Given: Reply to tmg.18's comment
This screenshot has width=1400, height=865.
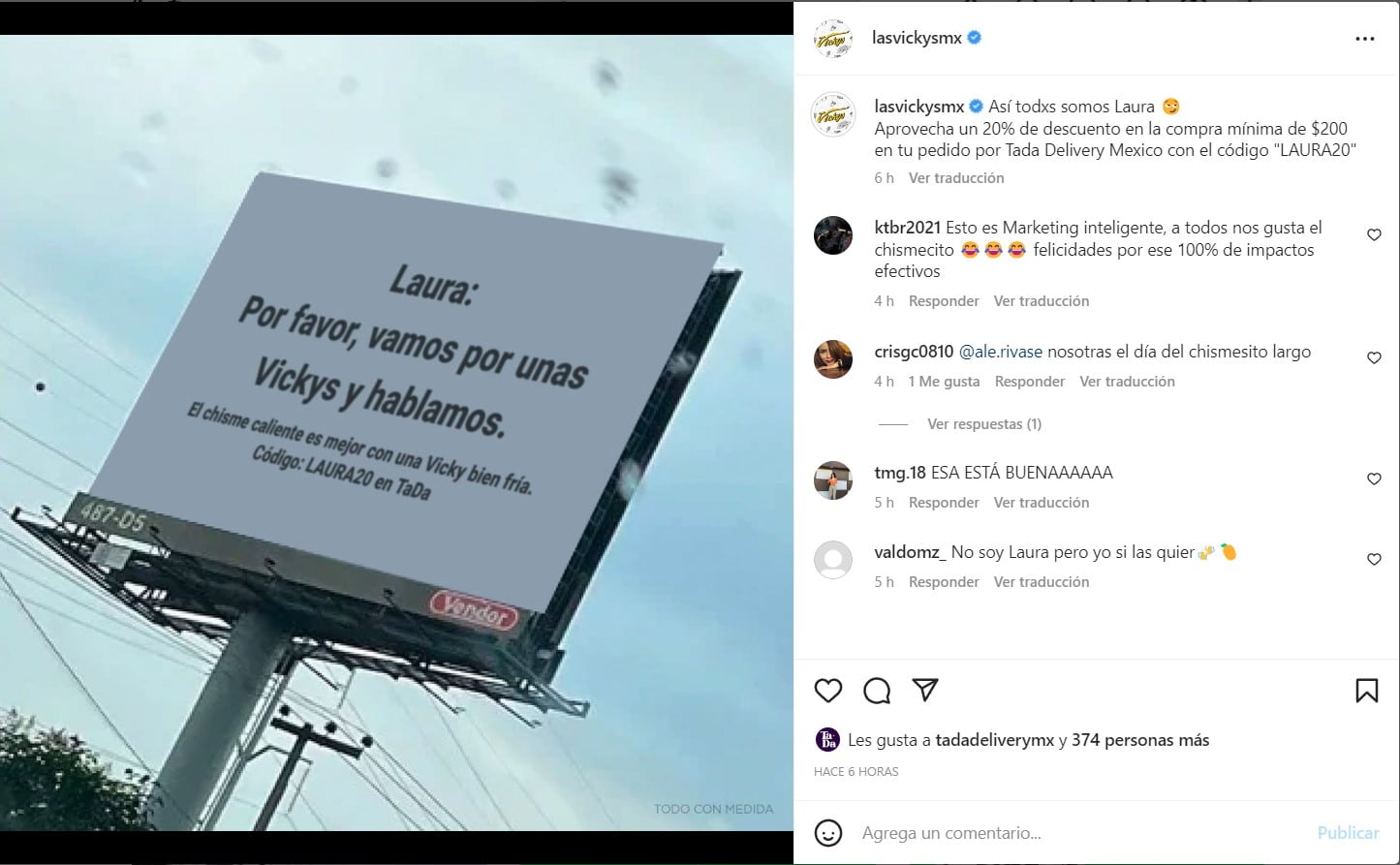Looking at the screenshot, I should point(944,503).
